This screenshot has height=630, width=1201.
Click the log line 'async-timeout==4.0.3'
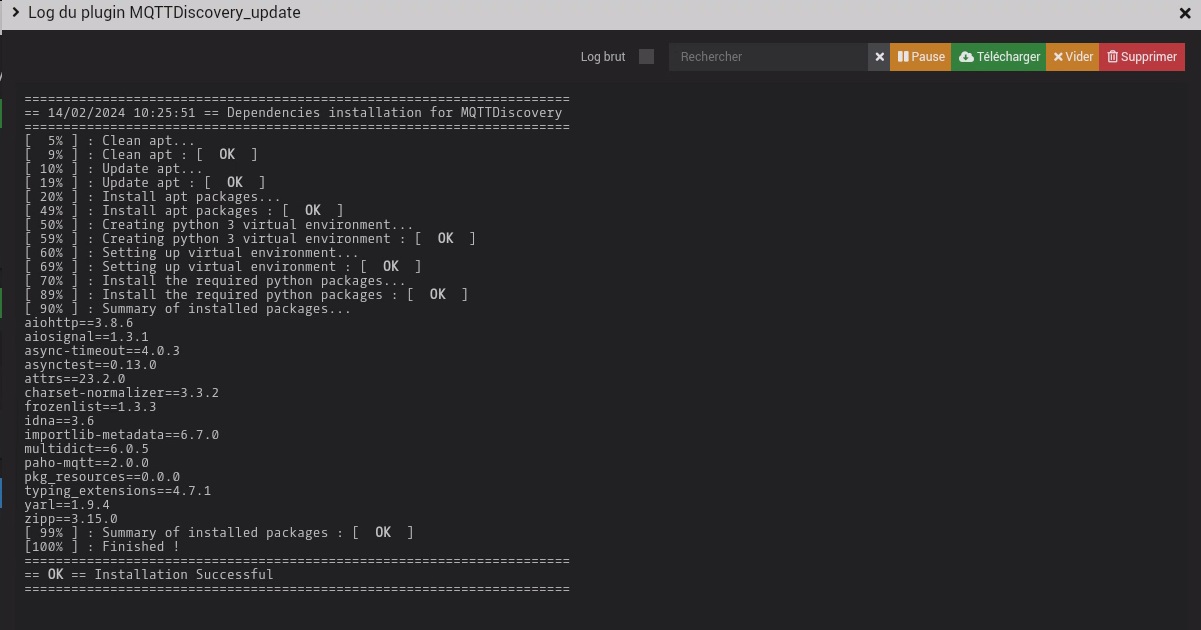pos(102,351)
